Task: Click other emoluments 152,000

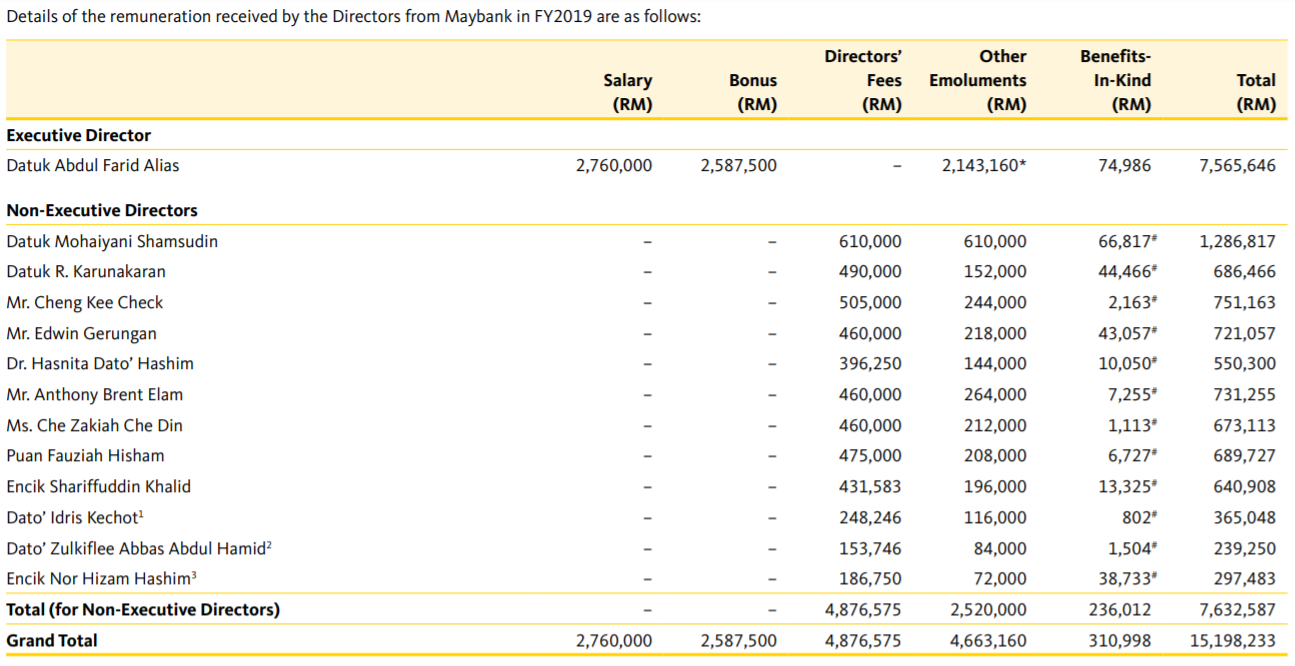Action: (995, 271)
